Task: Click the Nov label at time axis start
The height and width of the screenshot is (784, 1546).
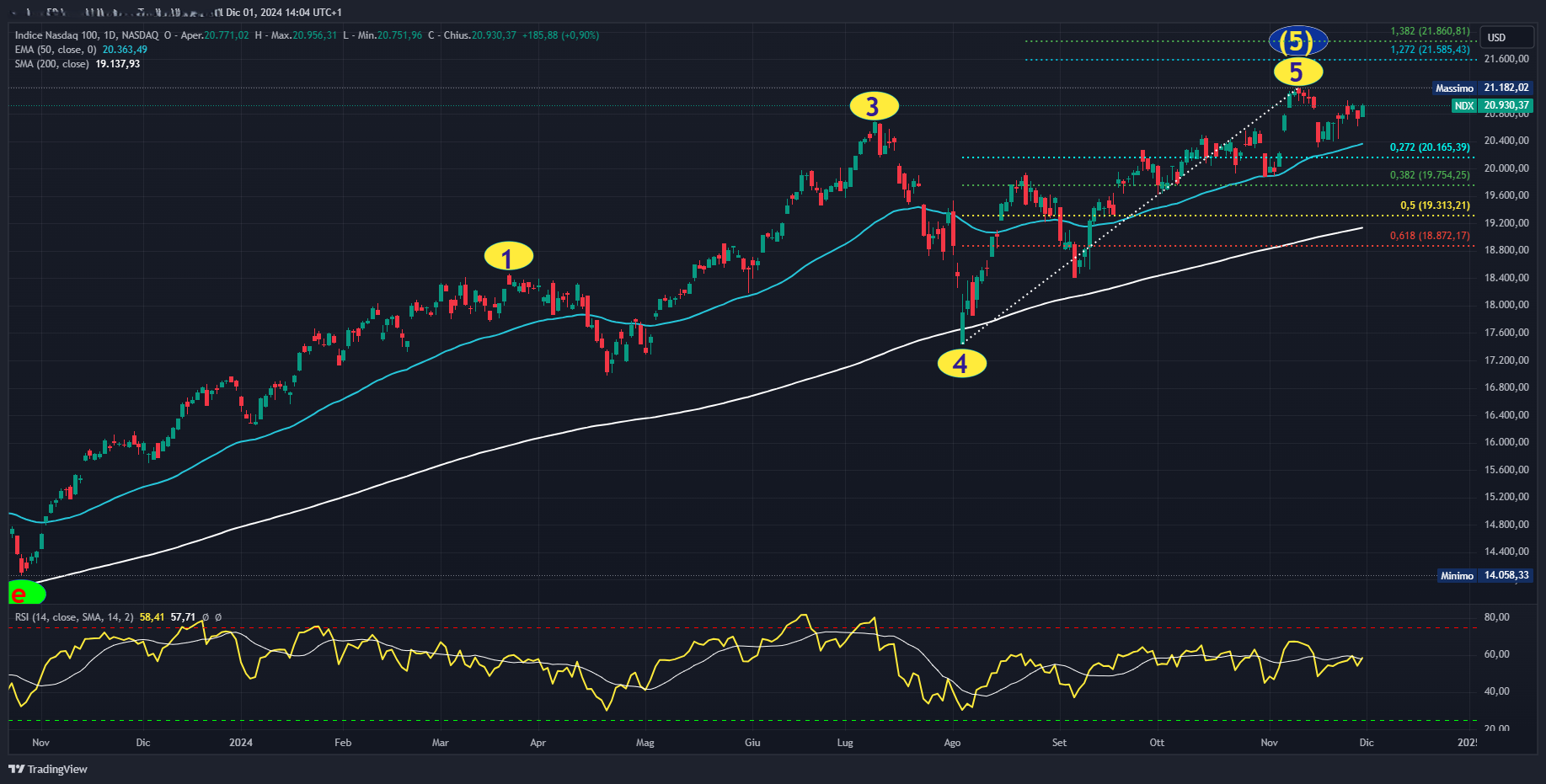Action: click(x=40, y=742)
